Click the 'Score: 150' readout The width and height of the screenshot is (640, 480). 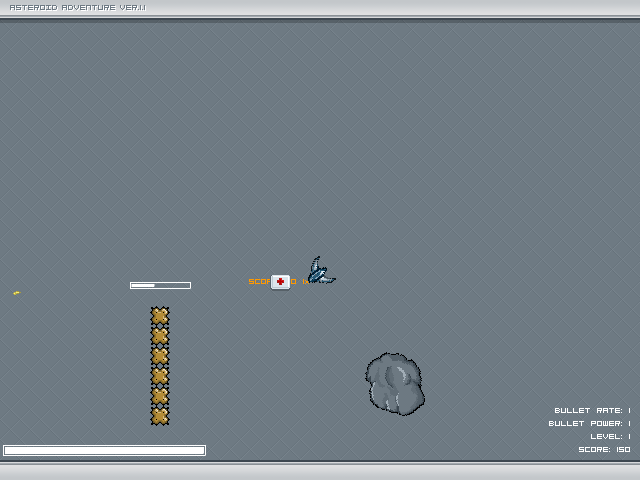[604, 449]
